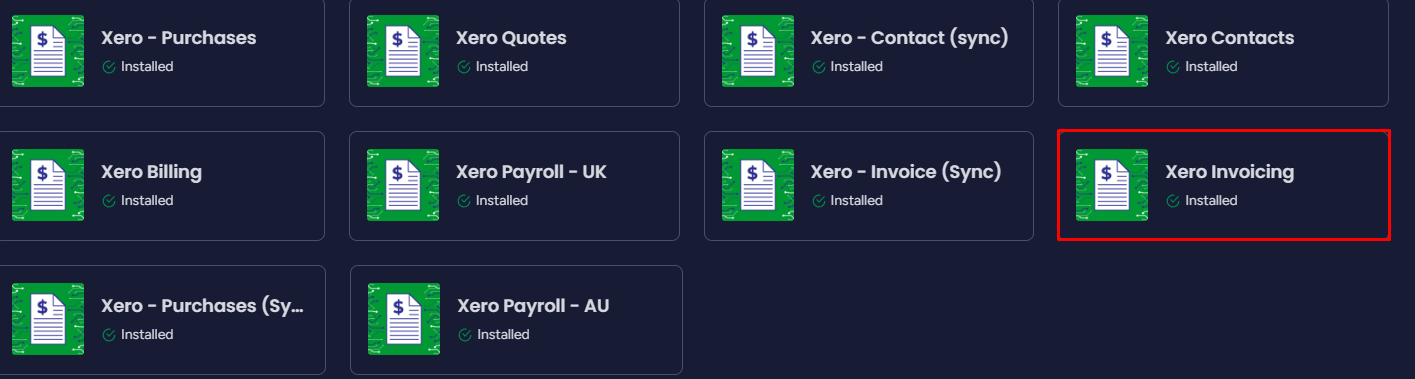Click the installed checkmark under Xero - Contact (sync)
This screenshot has height=379, width=1415.
pyautogui.click(x=819, y=67)
